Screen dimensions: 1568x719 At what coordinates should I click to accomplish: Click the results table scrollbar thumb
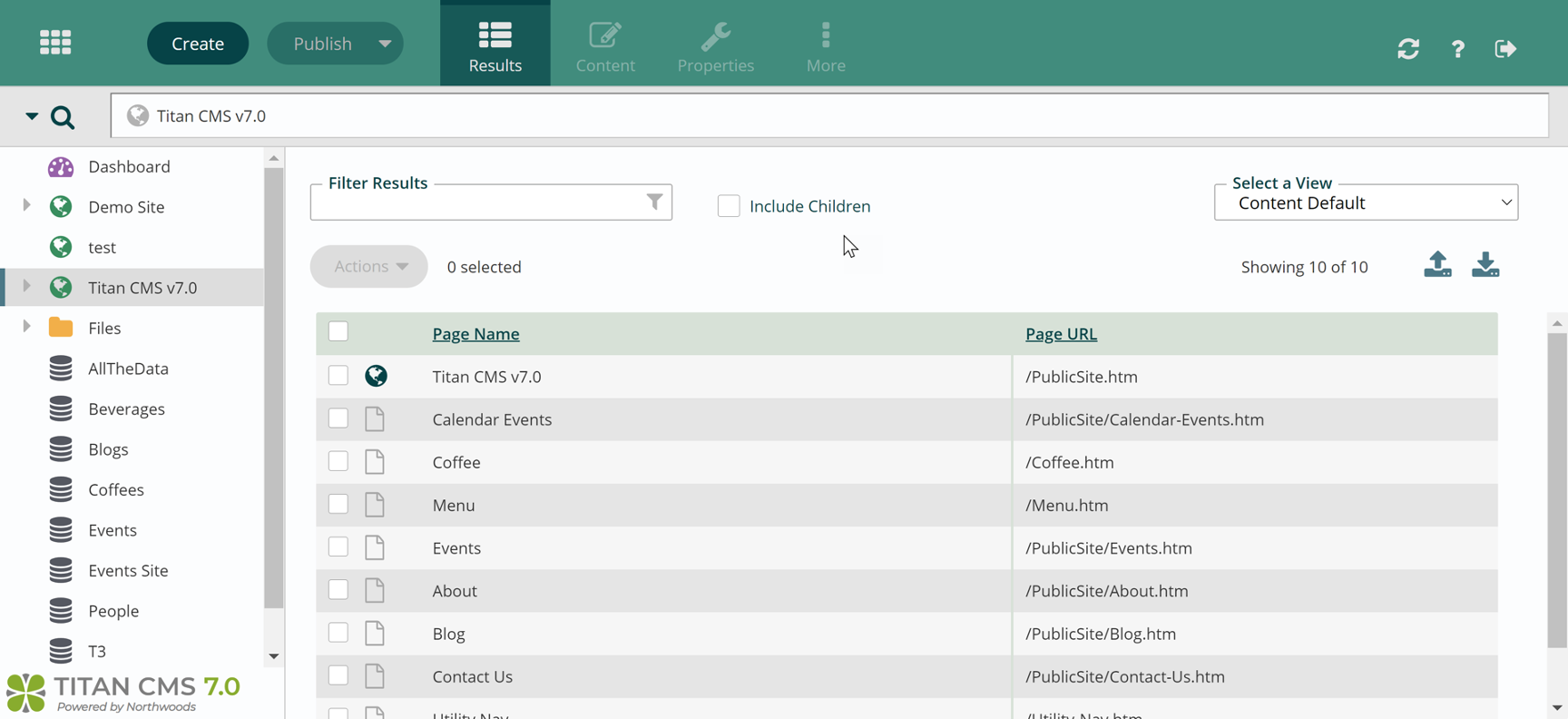click(x=1557, y=490)
